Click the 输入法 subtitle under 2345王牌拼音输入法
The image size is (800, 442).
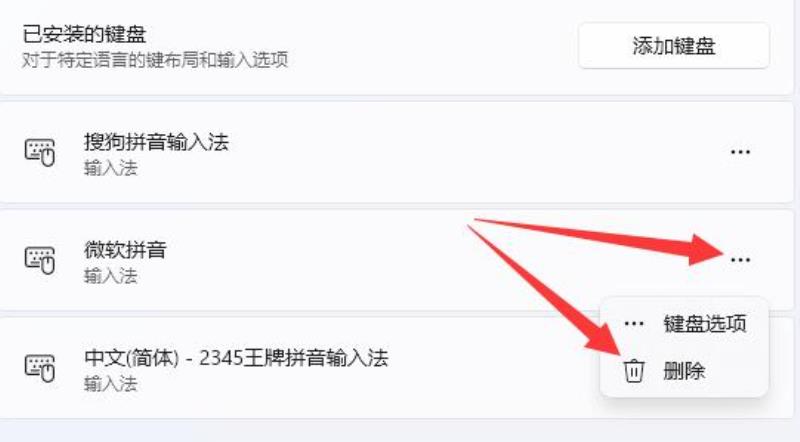[111, 384]
